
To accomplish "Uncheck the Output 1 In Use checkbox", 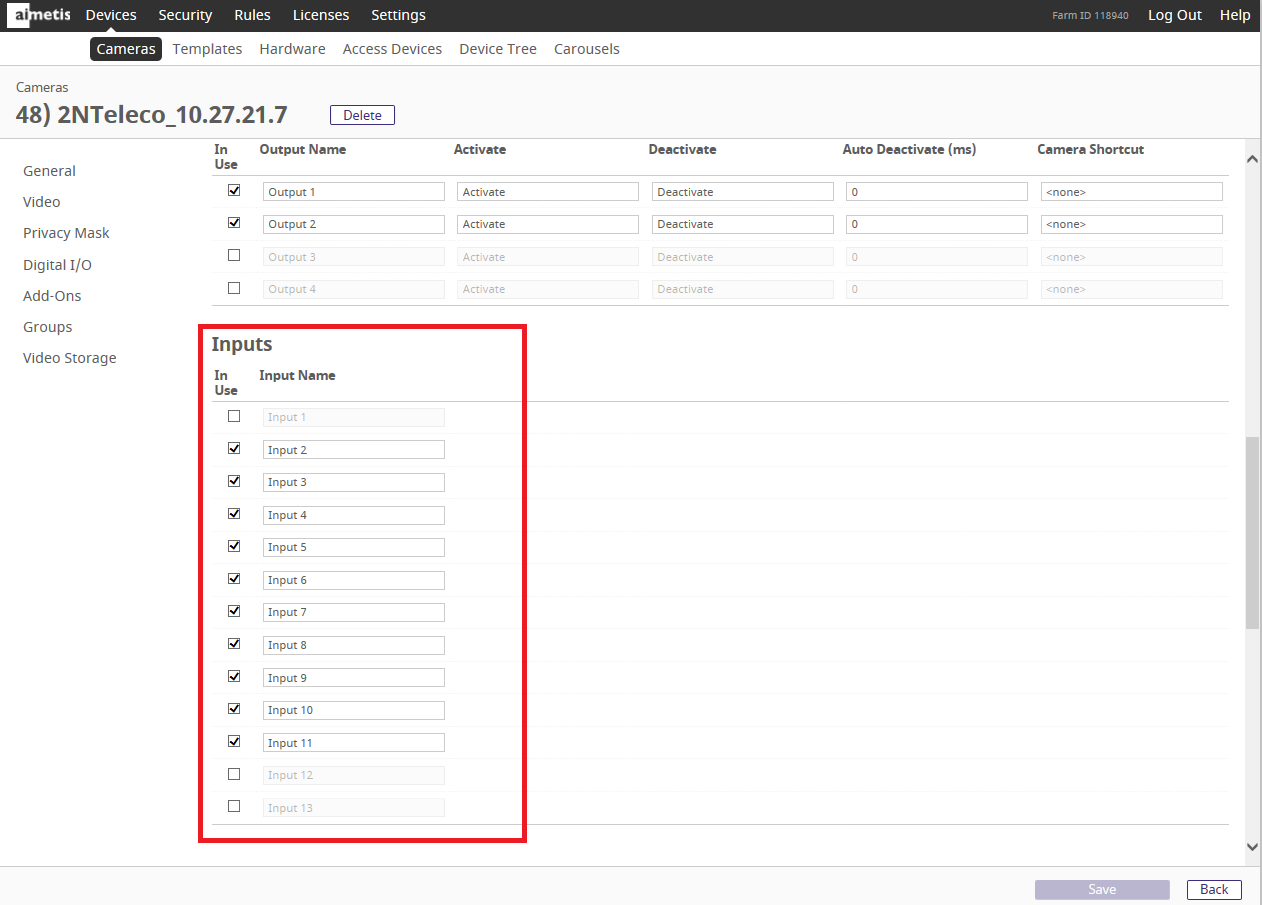I will 234,190.
